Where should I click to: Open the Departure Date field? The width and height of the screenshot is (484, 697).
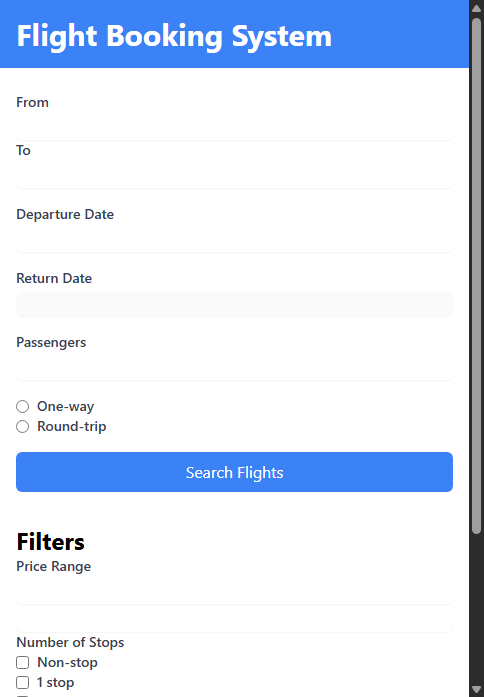(234, 241)
